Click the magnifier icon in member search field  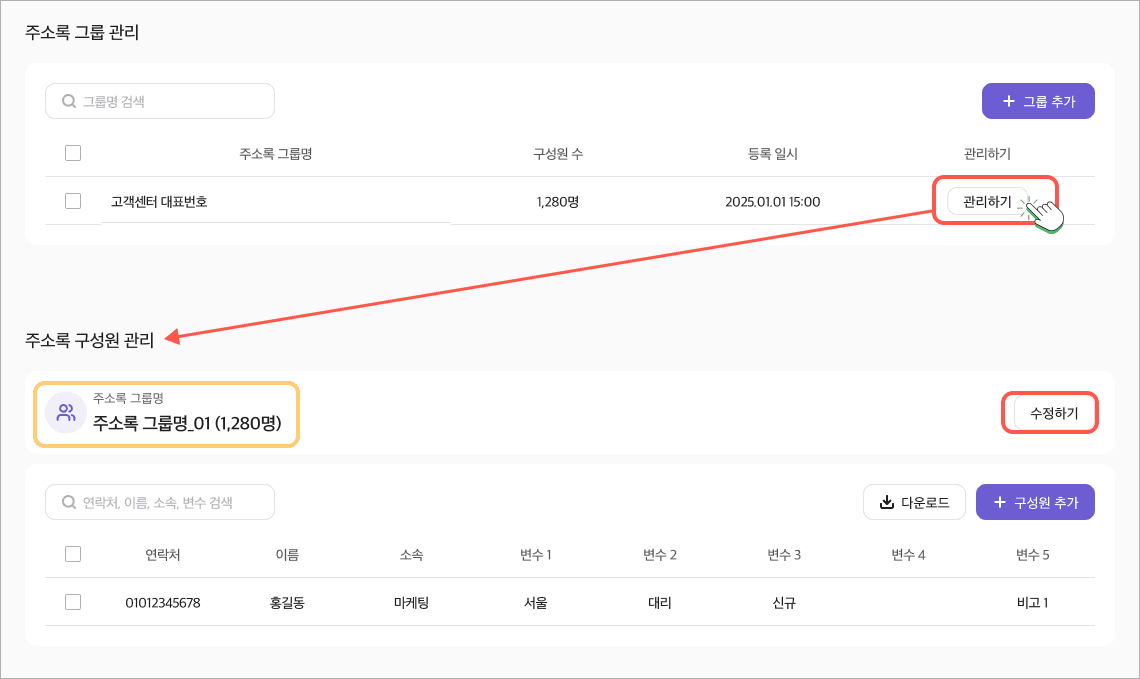[x=69, y=502]
